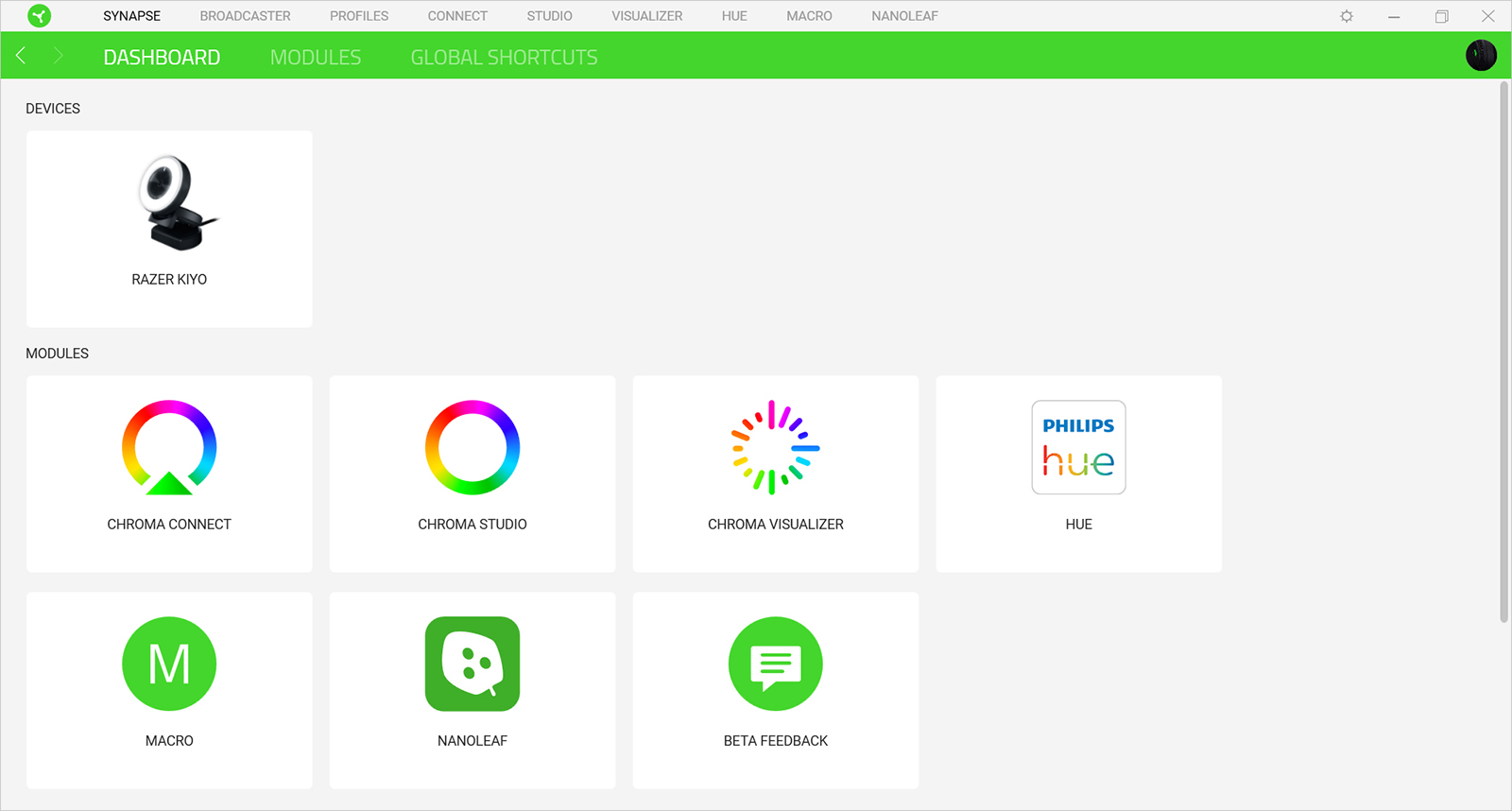Go back with the left arrow
Viewport: 1512px width, 811px height.
[x=21, y=56]
